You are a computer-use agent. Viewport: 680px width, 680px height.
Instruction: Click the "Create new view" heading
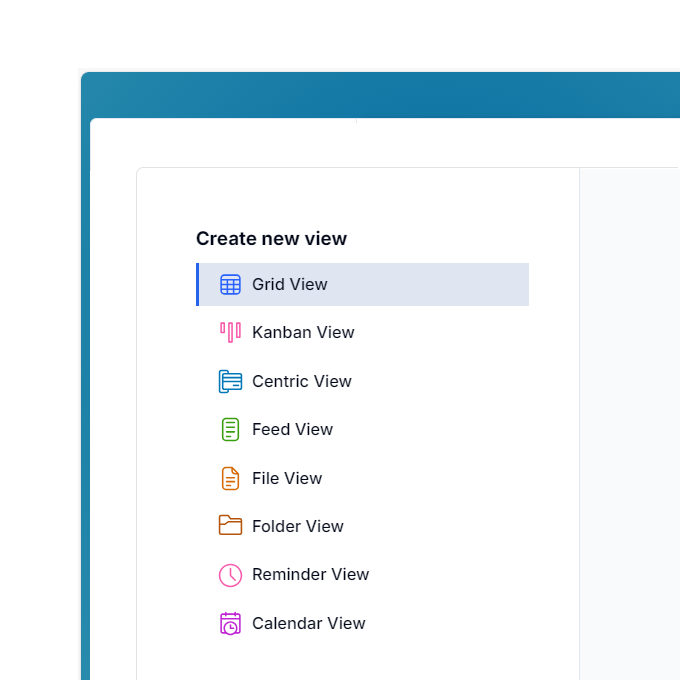[x=271, y=238]
